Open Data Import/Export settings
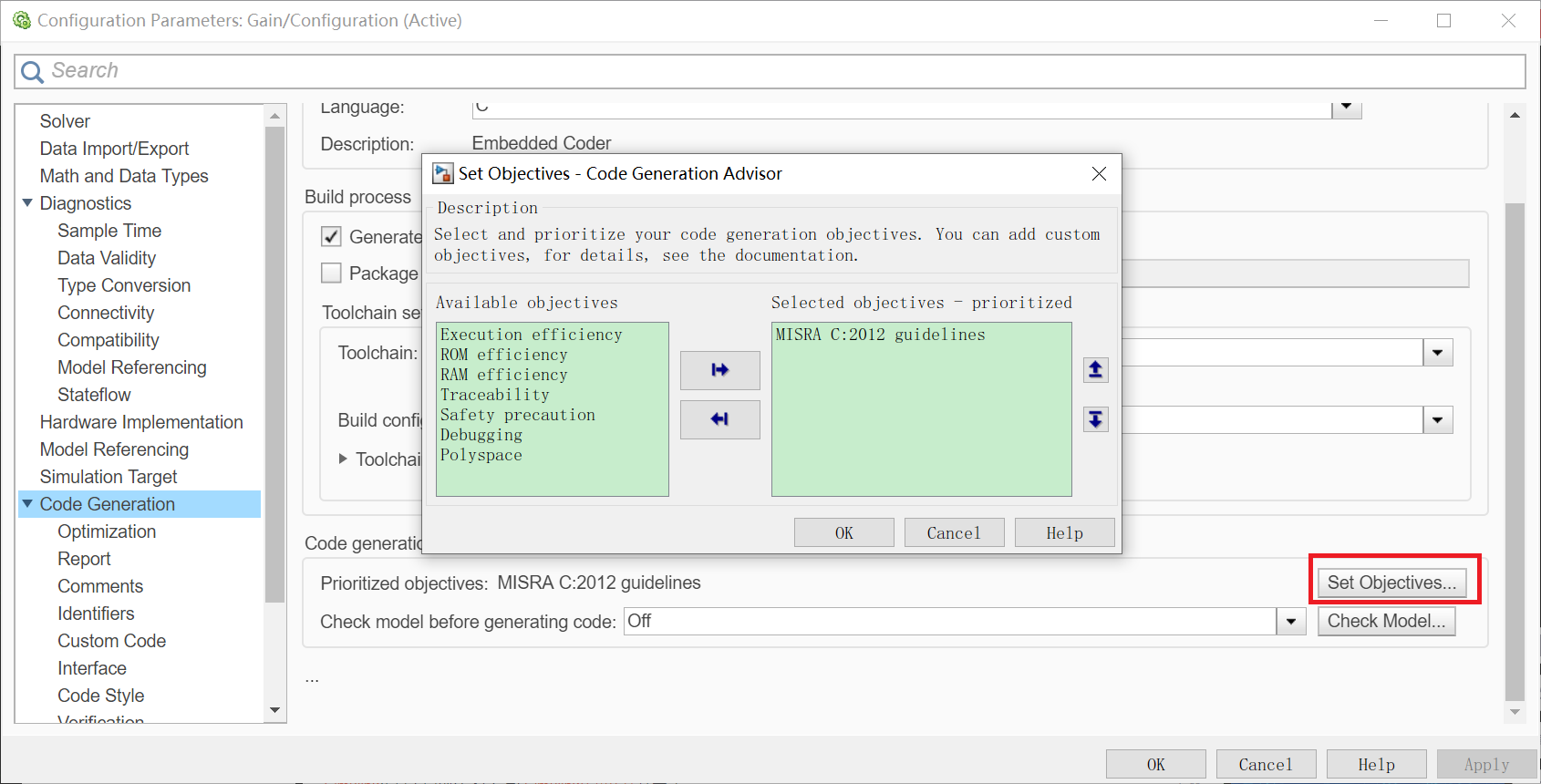Image resolution: width=1541 pixels, height=784 pixels. tap(114, 149)
